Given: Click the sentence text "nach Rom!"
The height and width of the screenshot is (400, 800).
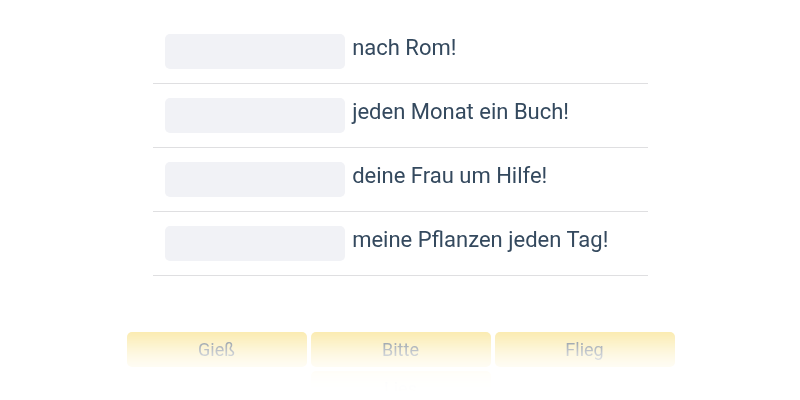Looking at the screenshot, I should pyautogui.click(x=404, y=48).
